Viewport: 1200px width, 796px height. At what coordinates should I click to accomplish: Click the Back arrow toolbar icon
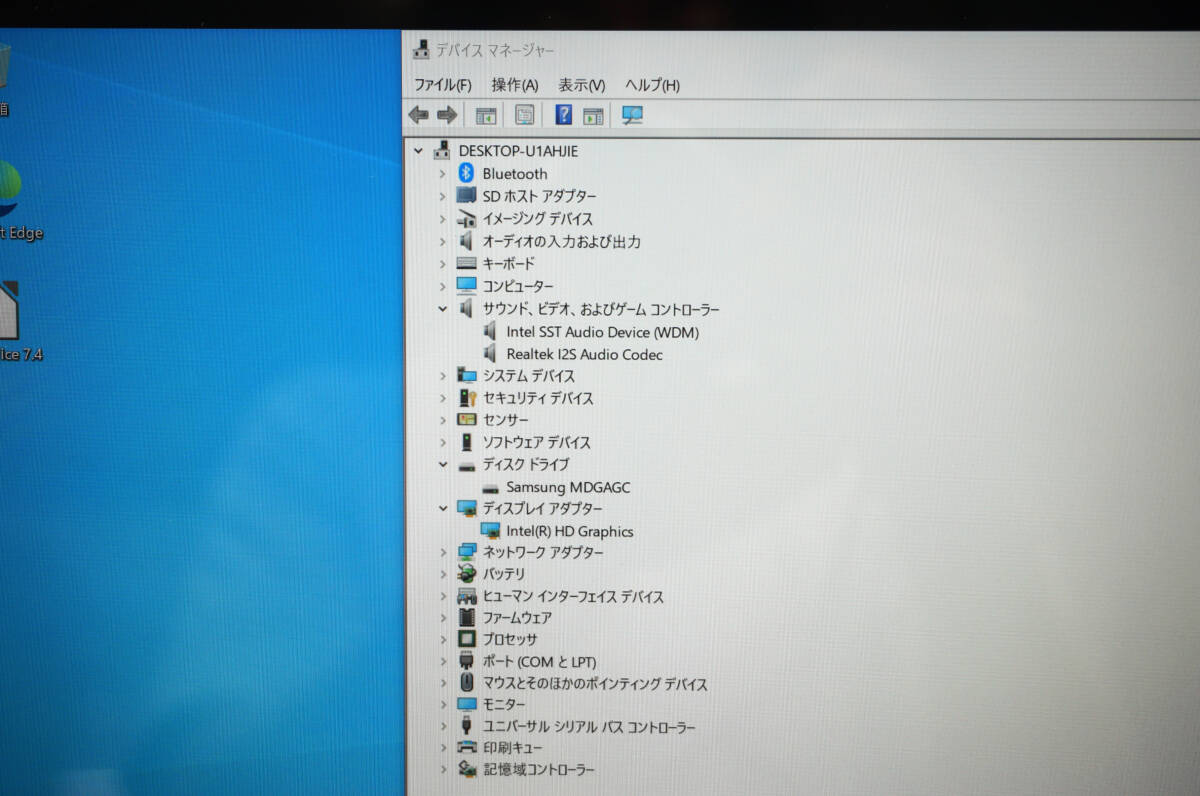[x=418, y=115]
